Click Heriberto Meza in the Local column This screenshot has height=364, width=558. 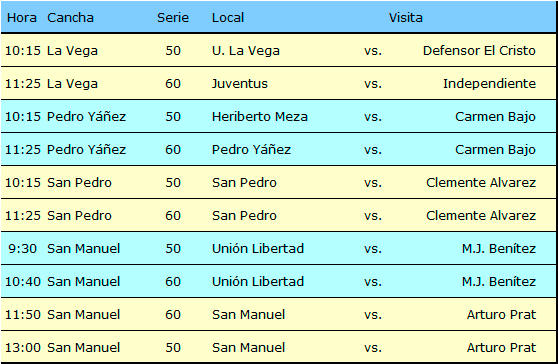(259, 117)
